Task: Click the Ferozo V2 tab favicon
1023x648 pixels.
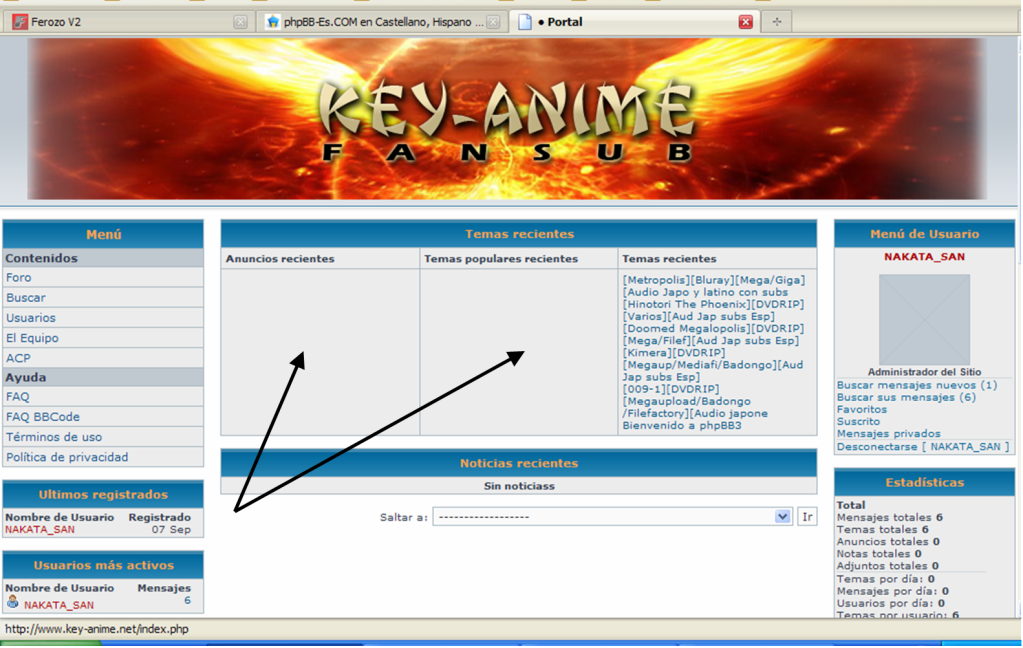Action: [20, 22]
